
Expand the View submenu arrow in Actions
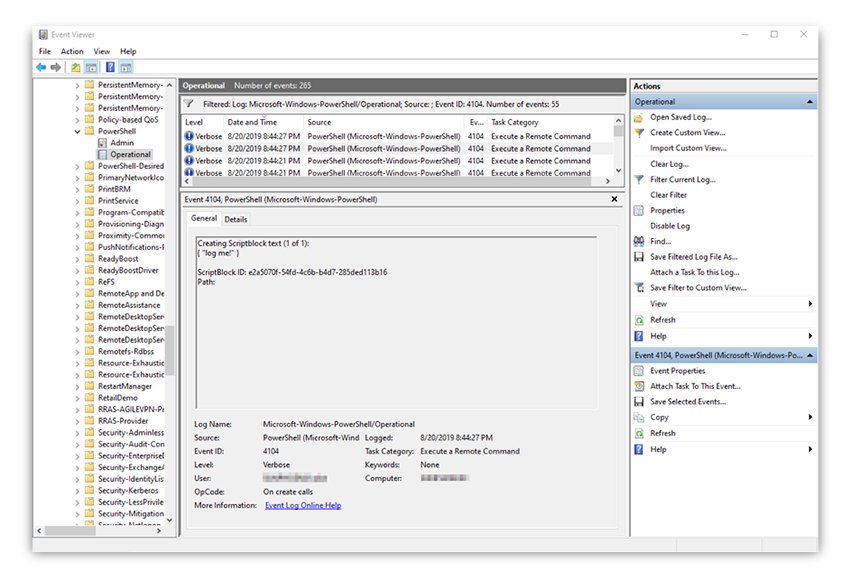pyautogui.click(x=810, y=304)
